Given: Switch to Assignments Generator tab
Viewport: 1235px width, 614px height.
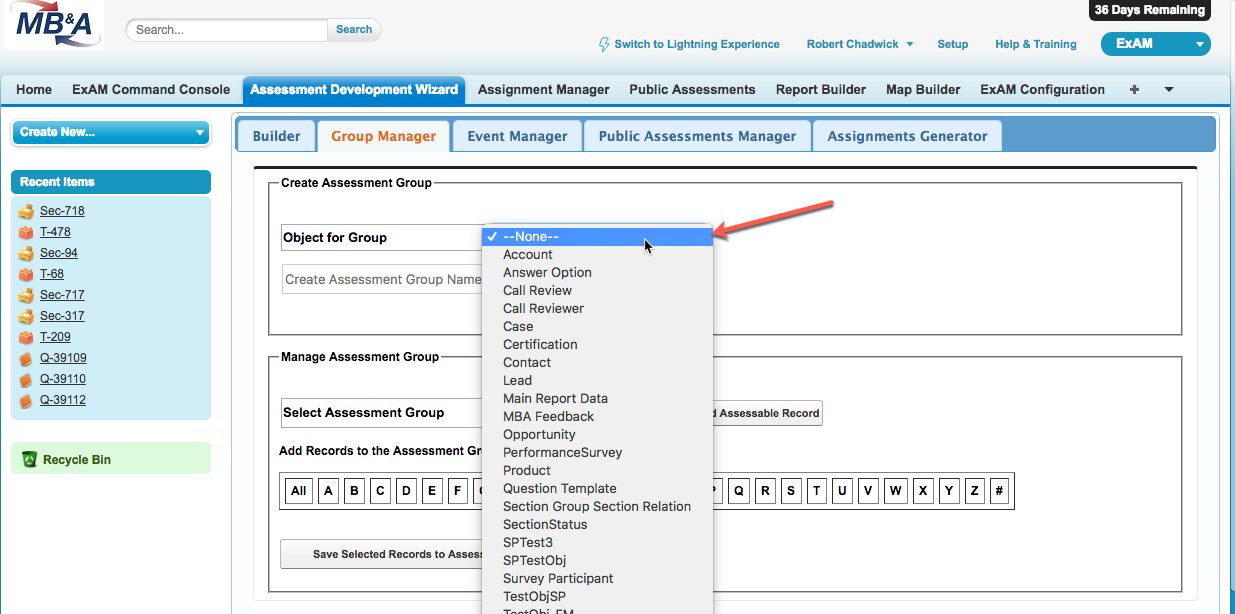Looking at the screenshot, I should point(907,136).
